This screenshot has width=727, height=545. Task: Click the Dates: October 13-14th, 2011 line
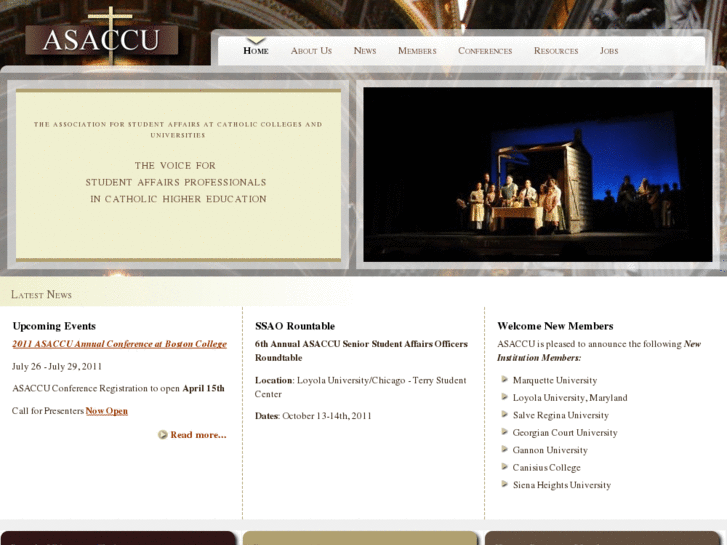[313, 416]
